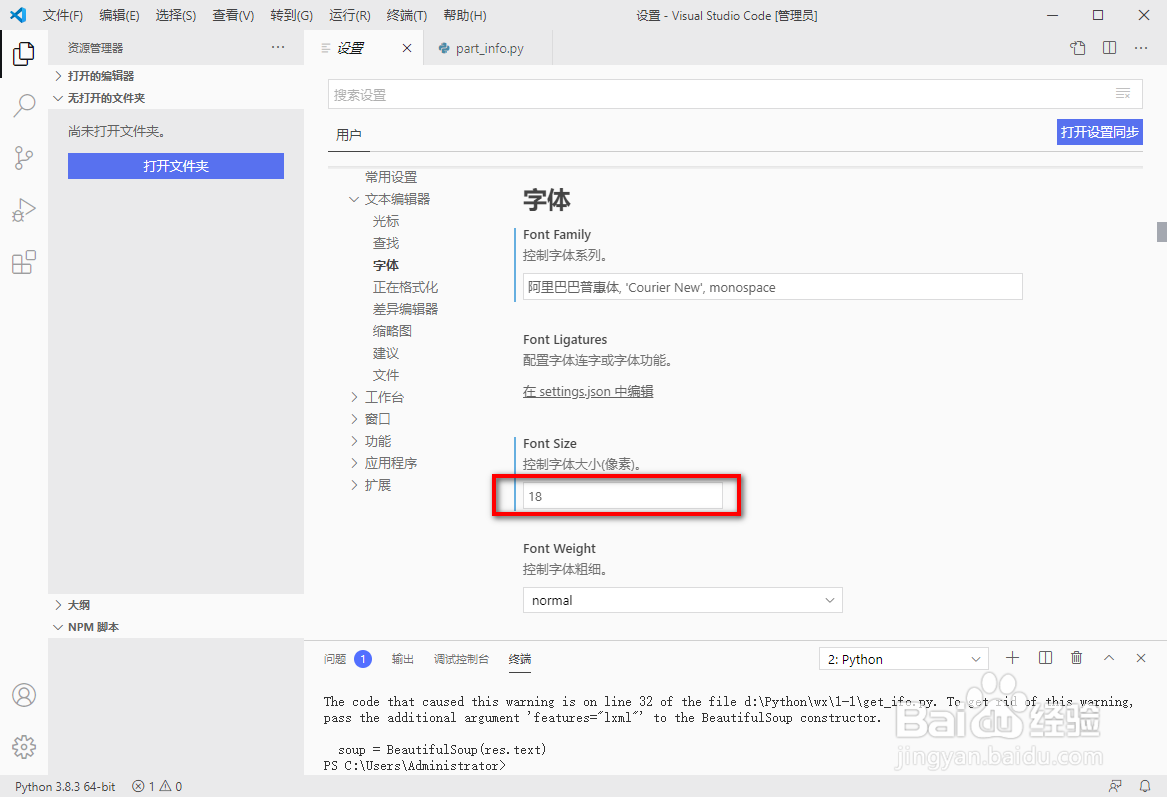Click the feedback icon in status bar

pyautogui.click(x=1115, y=786)
